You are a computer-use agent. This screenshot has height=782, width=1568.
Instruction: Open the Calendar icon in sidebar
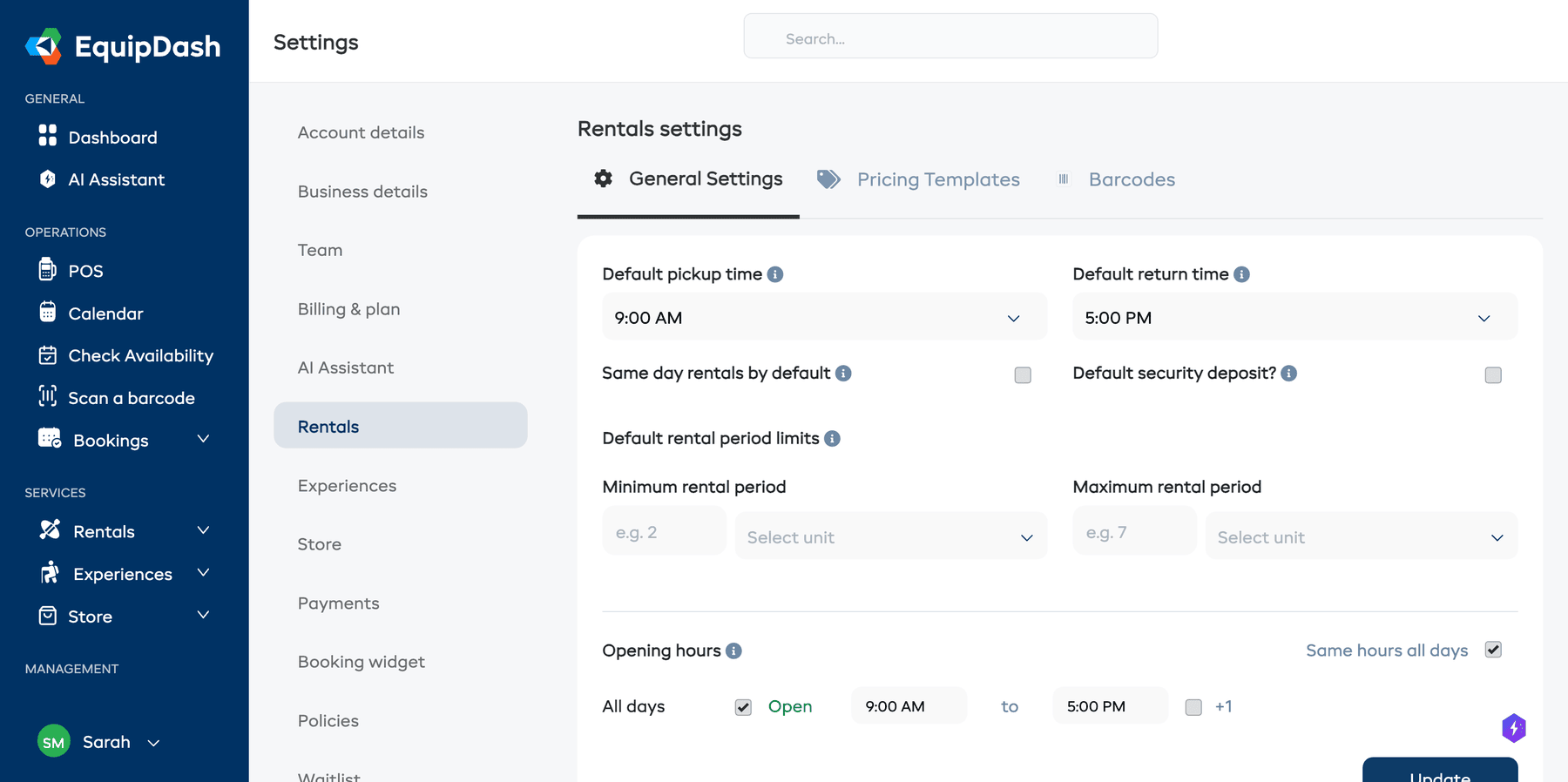[x=48, y=313]
